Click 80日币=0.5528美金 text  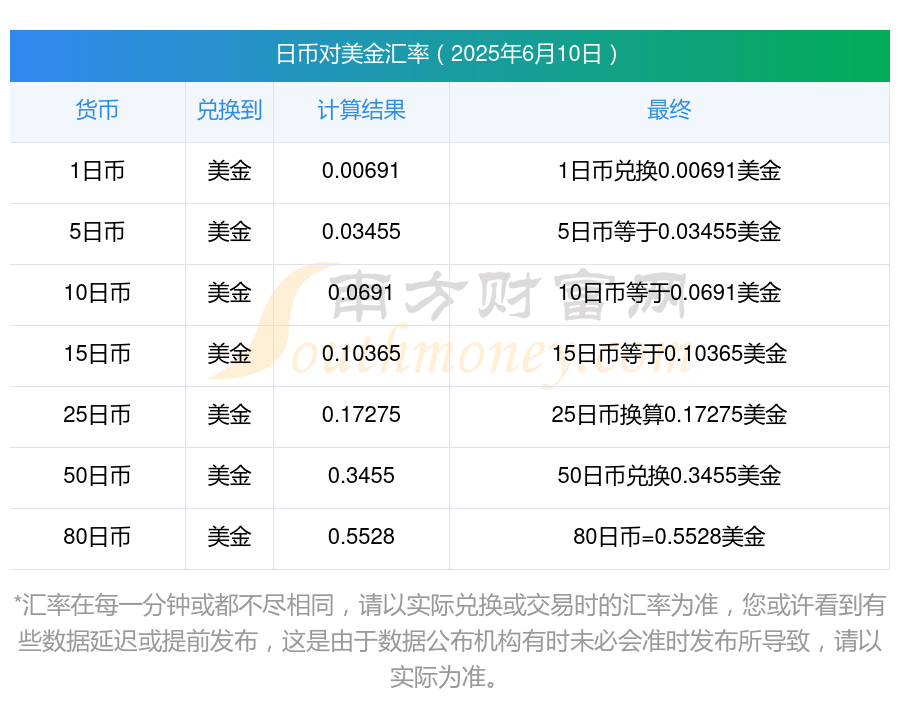point(669,536)
